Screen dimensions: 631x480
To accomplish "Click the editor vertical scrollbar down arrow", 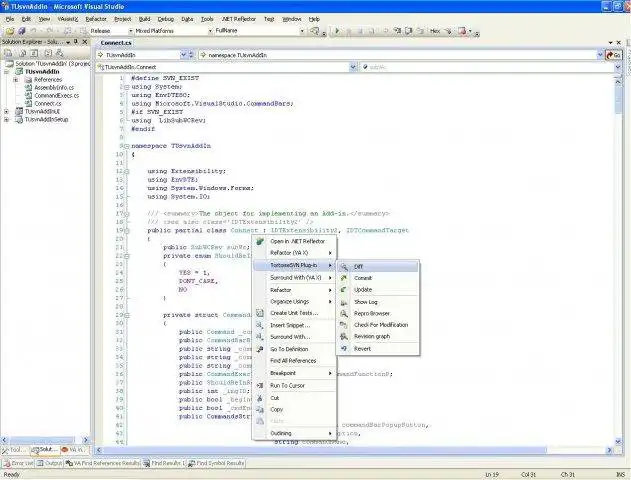I will click(x=618, y=441).
